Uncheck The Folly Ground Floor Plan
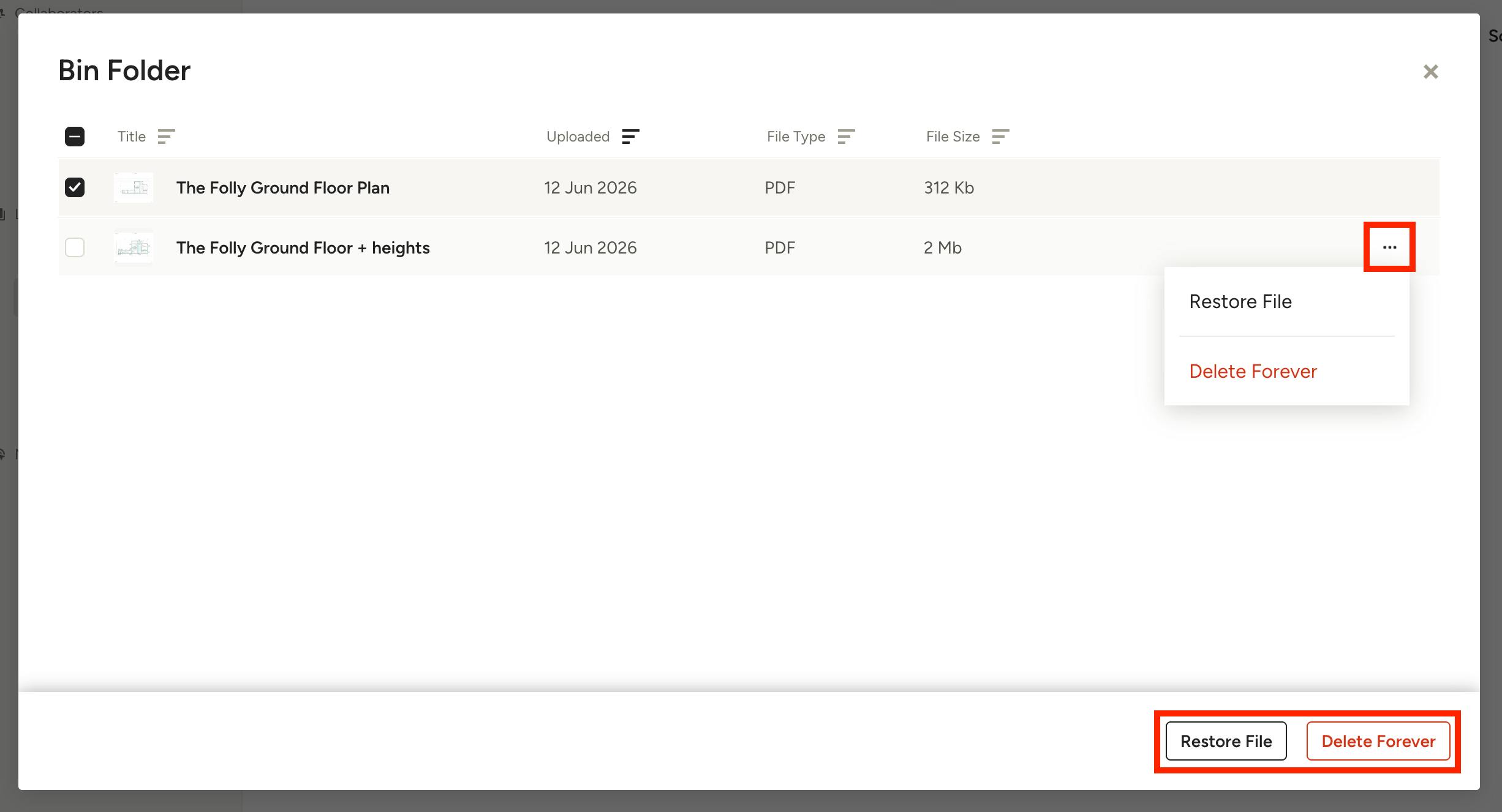 75,187
